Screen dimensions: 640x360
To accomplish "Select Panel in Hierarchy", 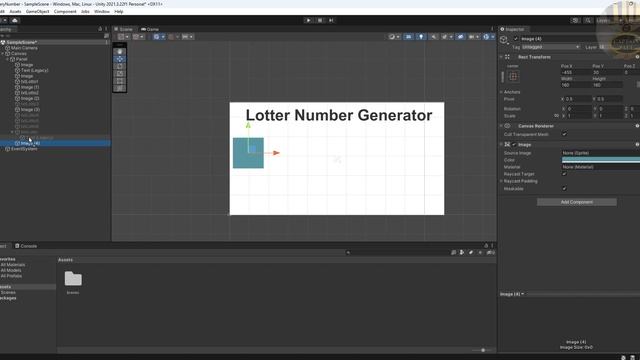I will tap(21, 59).
